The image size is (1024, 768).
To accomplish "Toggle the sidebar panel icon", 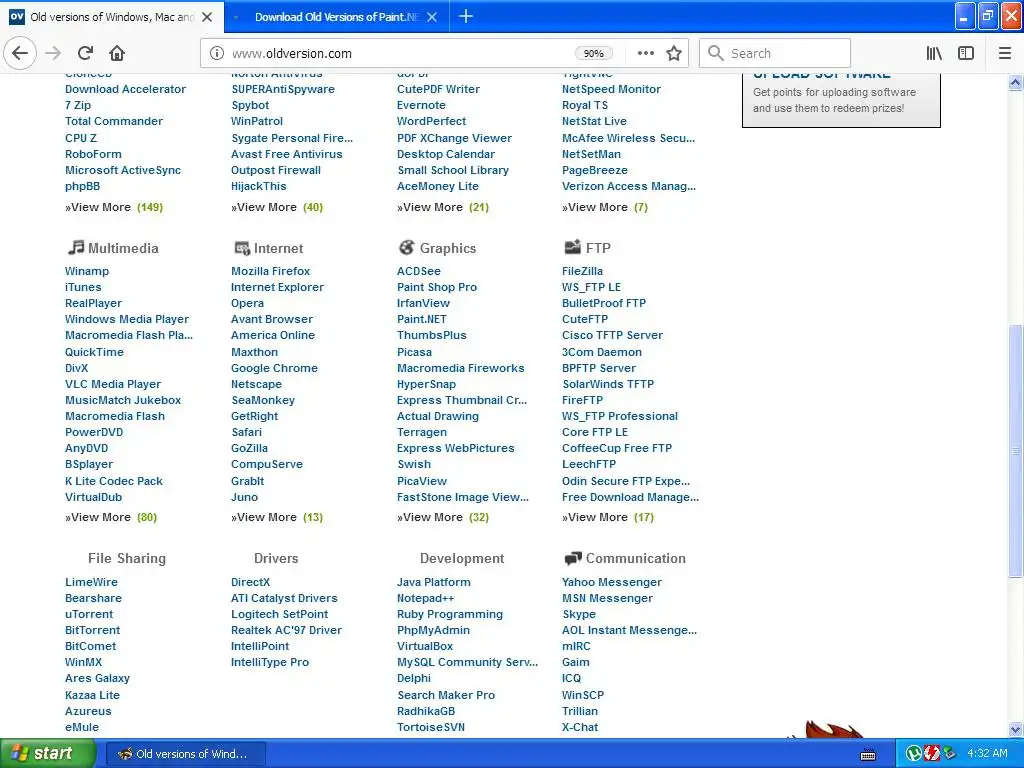I will coord(966,53).
